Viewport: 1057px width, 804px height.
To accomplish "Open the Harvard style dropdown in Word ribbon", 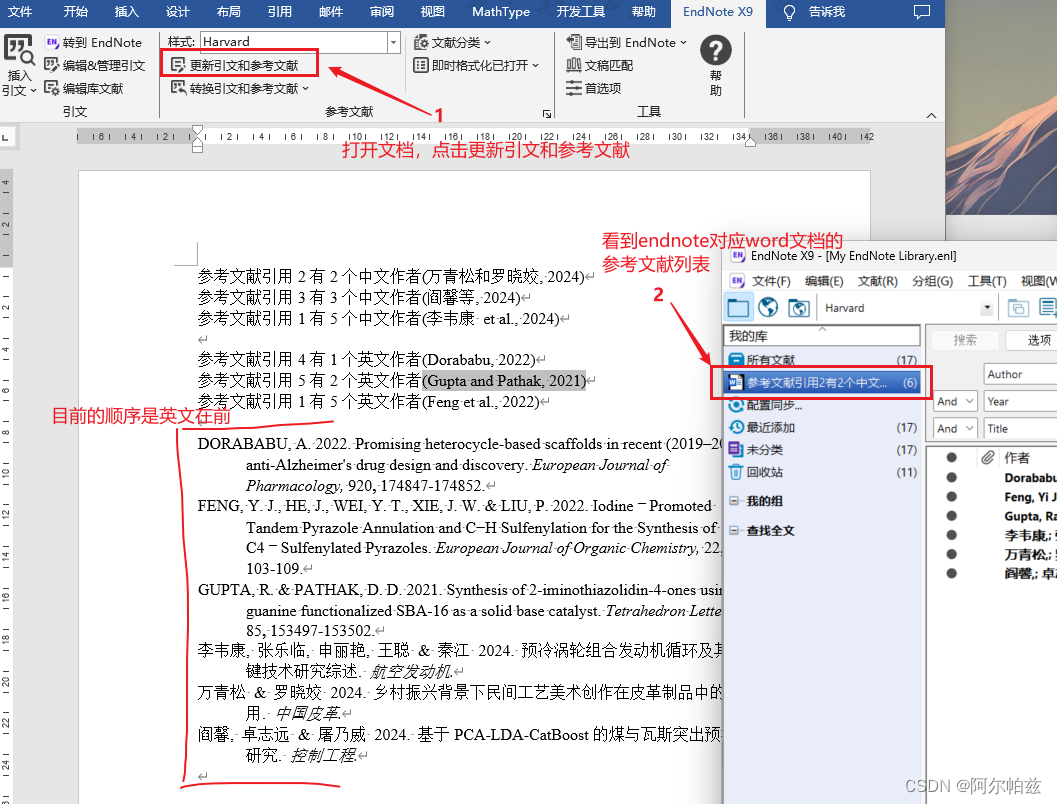I will (x=393, y=42).
